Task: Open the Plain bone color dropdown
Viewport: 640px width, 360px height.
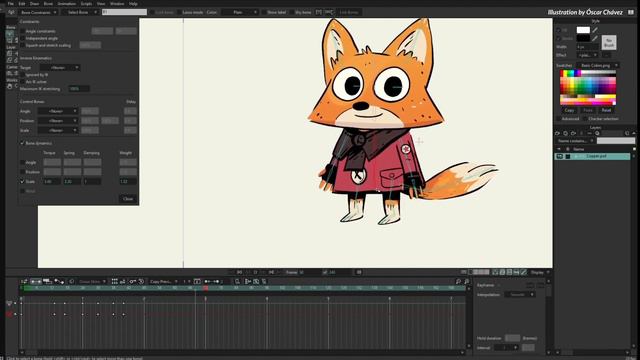Action: click(x=240, y=12)
